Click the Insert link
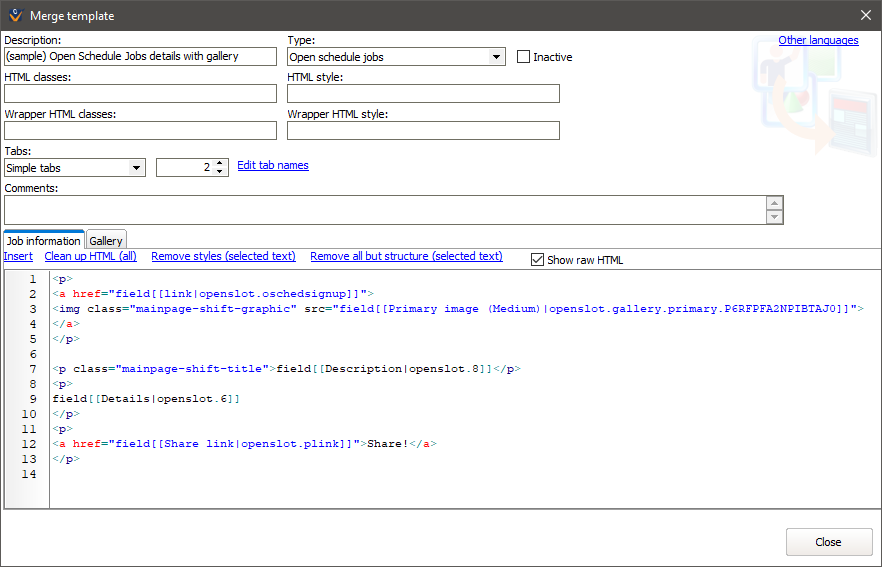 click(18, 257)
